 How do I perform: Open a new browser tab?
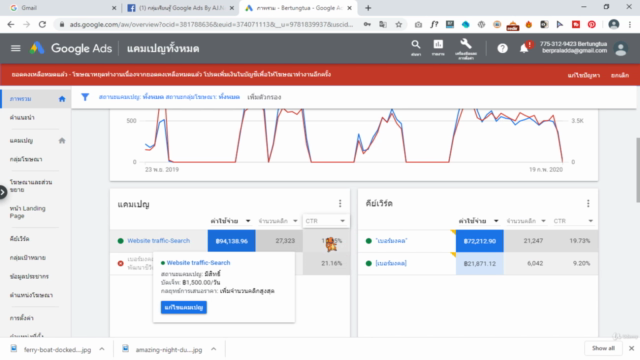click(x=368, y=8)
